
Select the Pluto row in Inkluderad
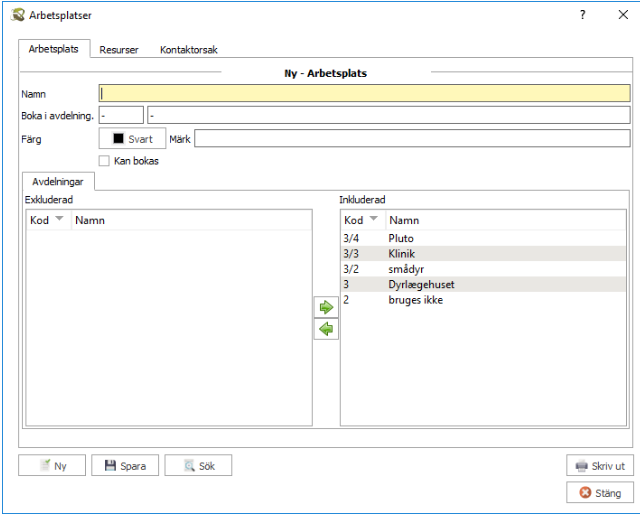point(483,238)
